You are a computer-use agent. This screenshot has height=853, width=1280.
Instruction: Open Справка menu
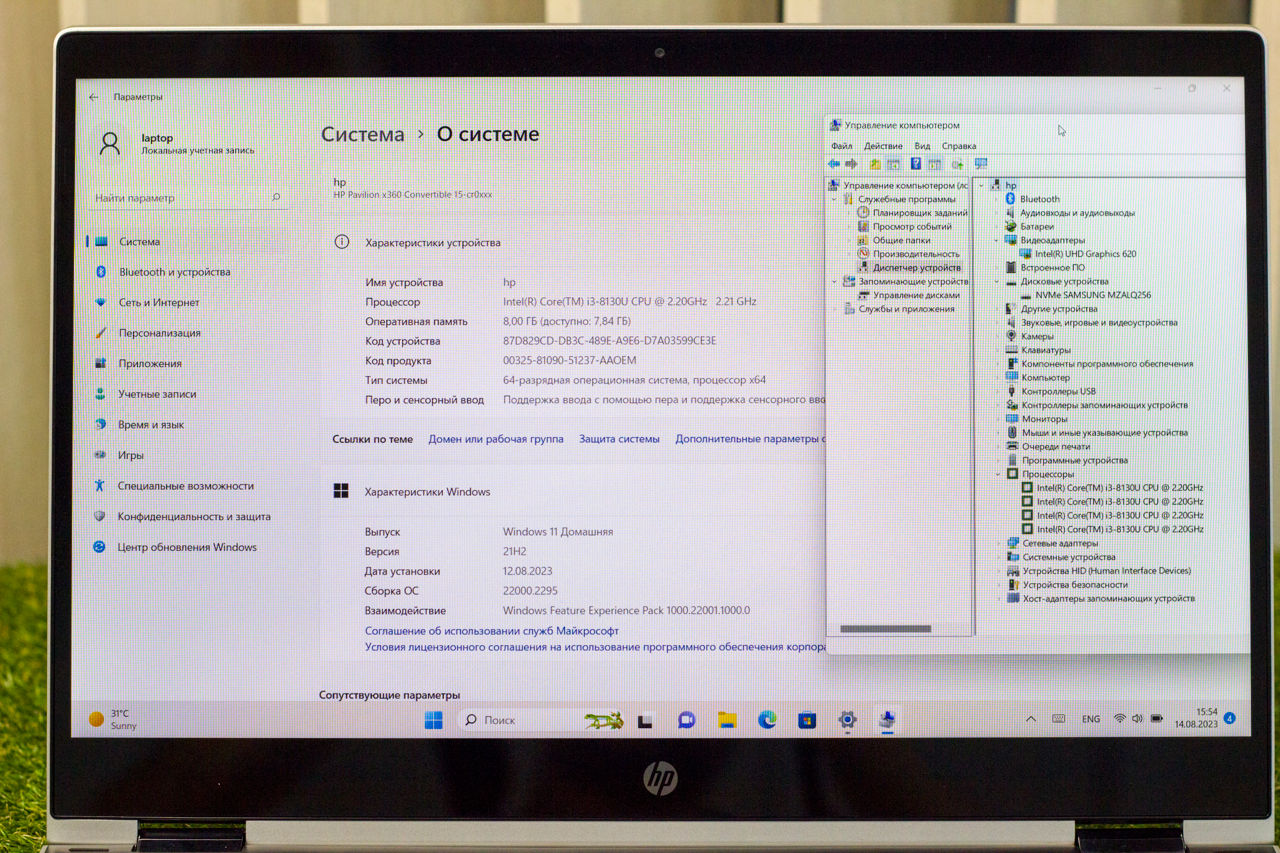click(x=959, y=146)
